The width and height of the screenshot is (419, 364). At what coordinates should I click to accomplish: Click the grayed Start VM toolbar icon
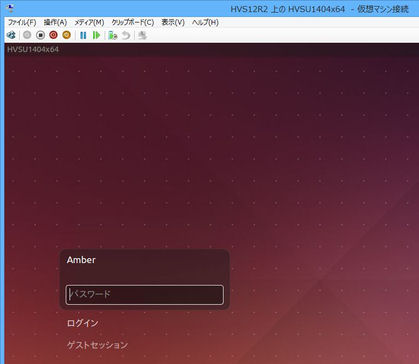point(27,35)
